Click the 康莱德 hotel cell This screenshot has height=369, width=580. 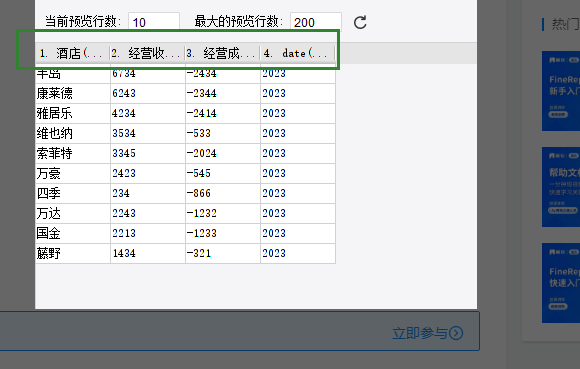point(73,93)
